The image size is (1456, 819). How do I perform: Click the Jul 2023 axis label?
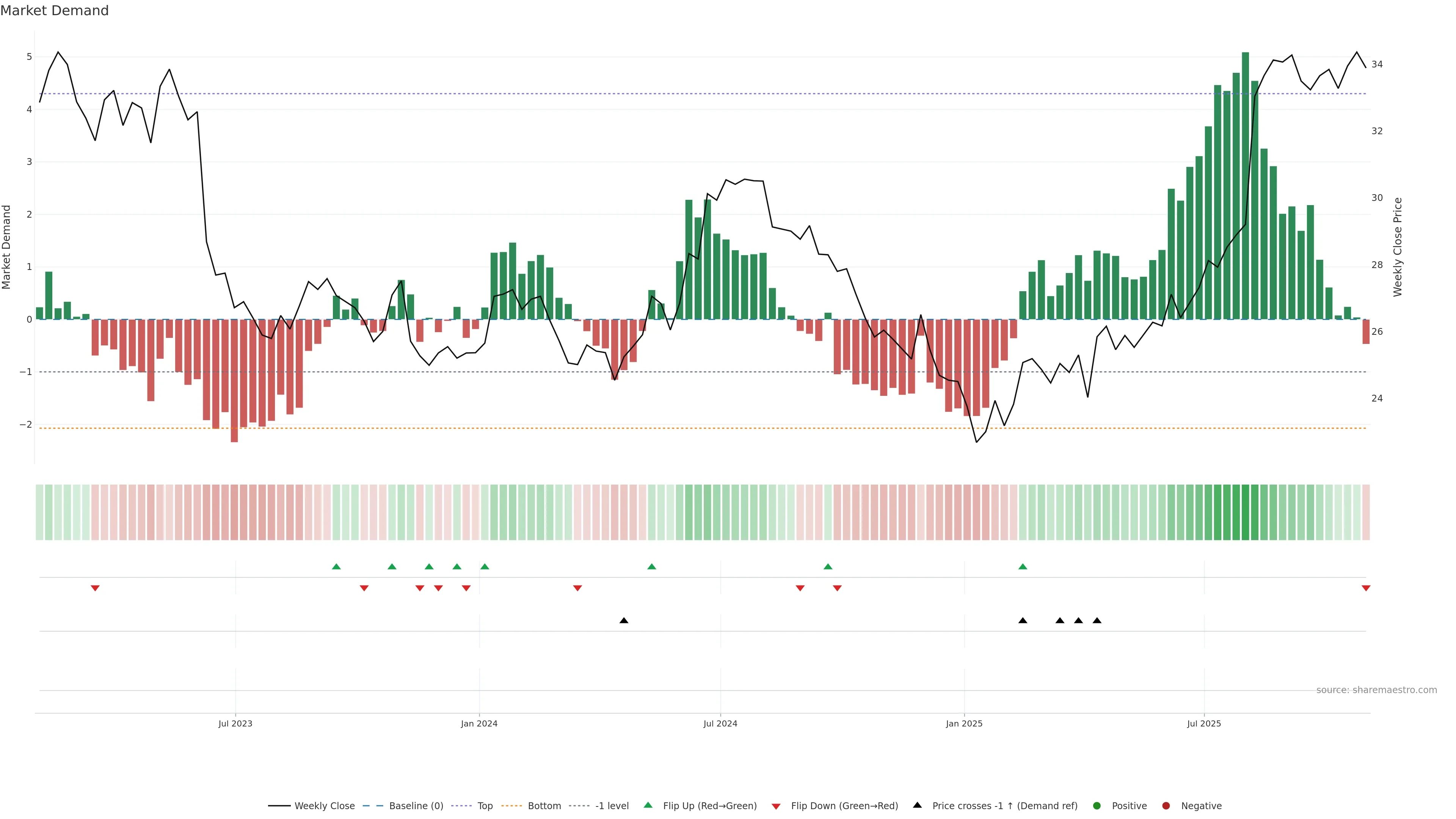point(235,723)
